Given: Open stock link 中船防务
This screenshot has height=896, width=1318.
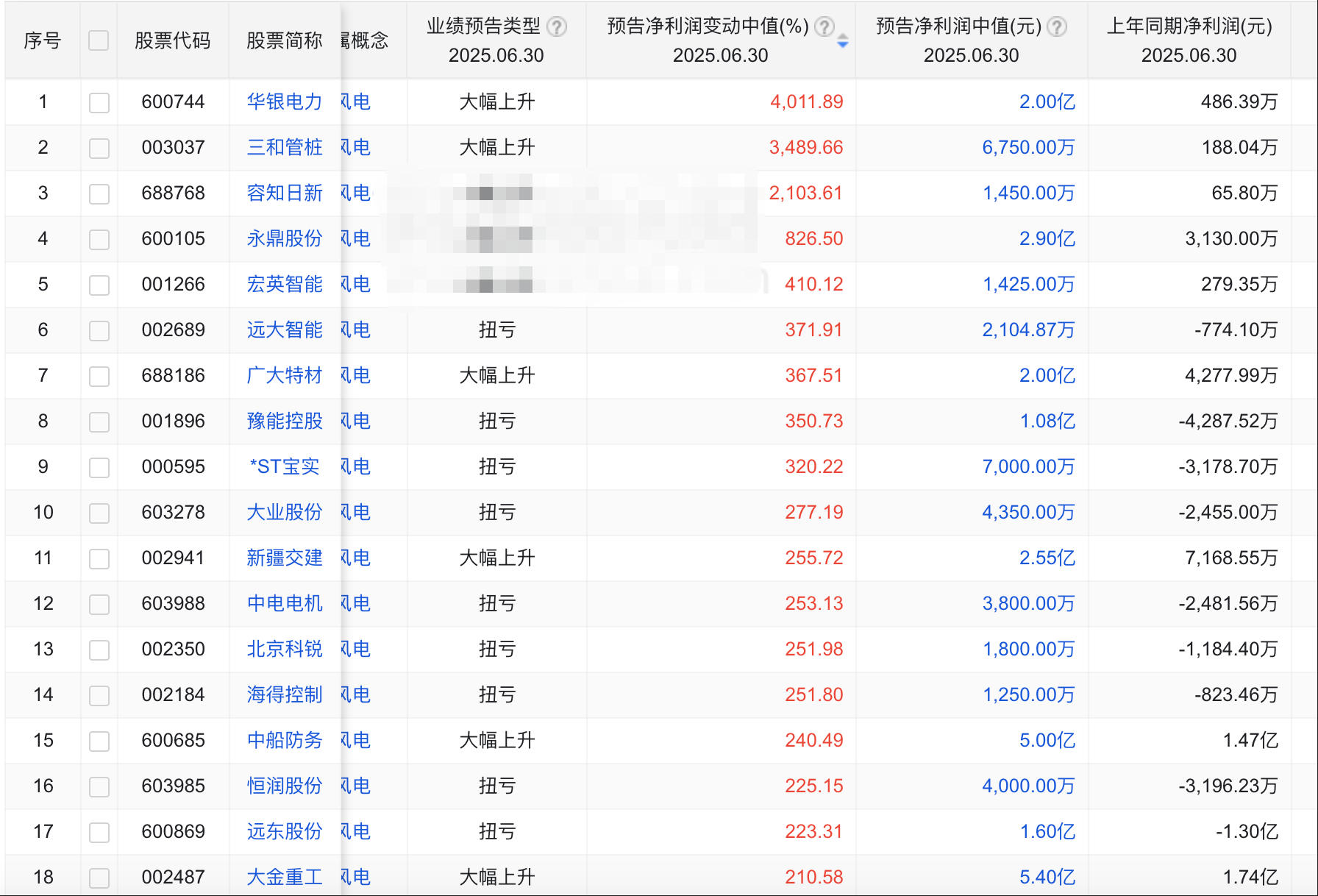Looking at the screenshot, I should point(285,740).
